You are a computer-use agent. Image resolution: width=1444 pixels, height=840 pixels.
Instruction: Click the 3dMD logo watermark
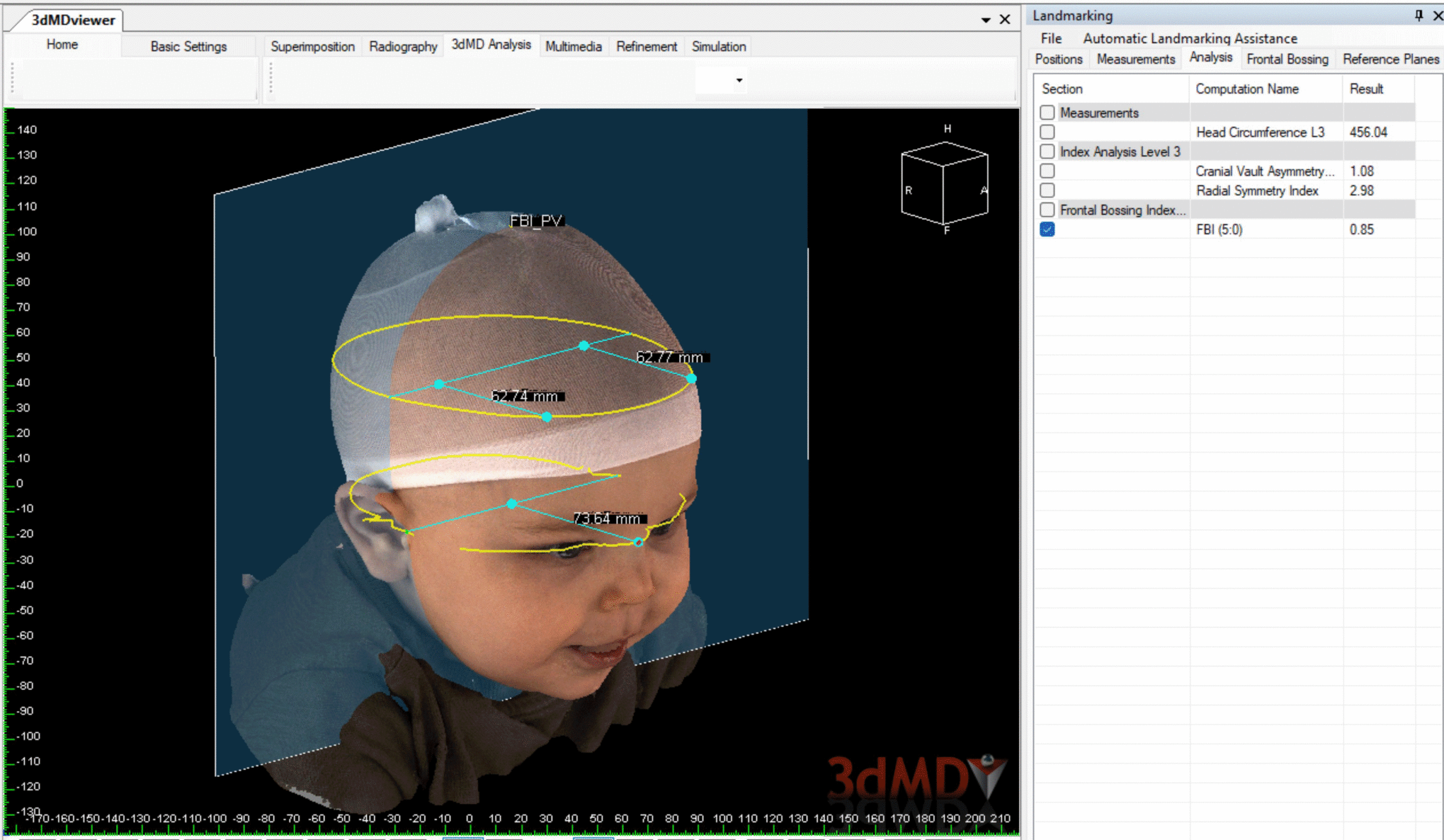(x=916, y=778)
